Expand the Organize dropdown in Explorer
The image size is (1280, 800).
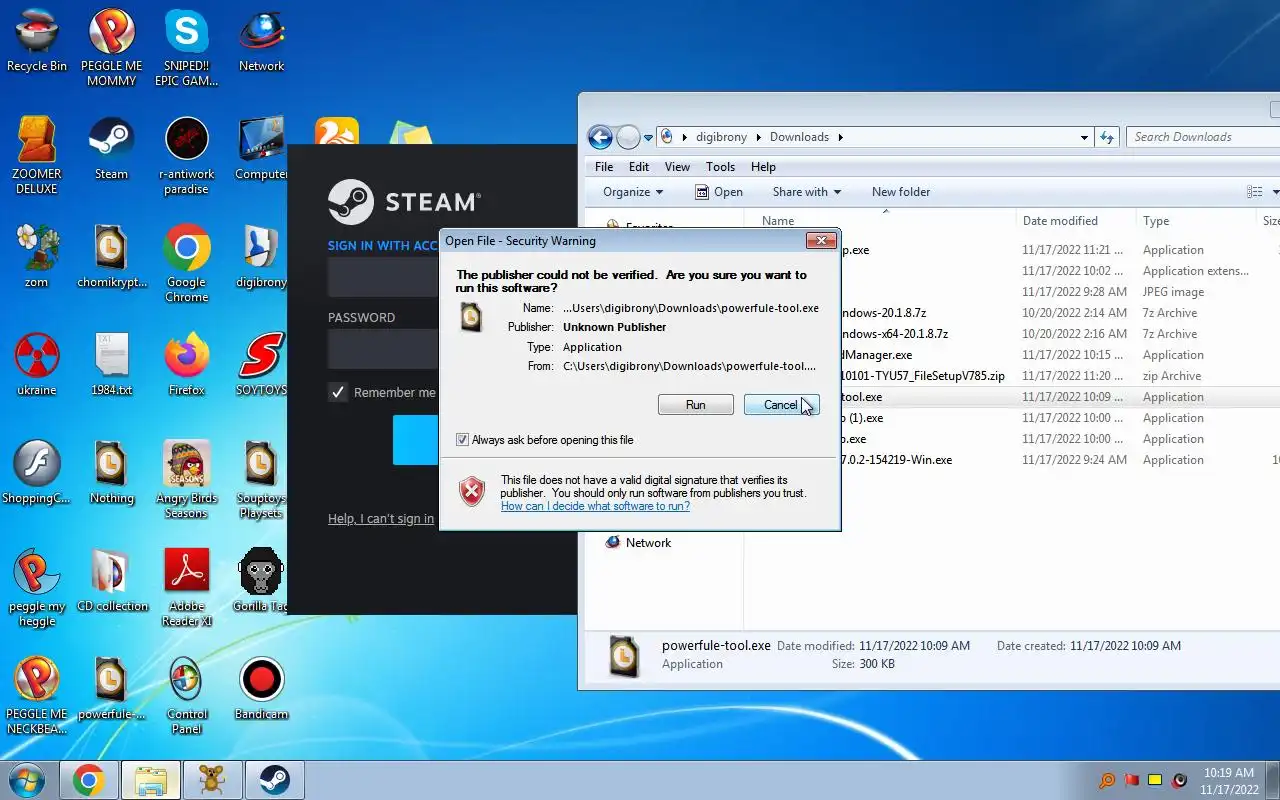coord(633,192)
